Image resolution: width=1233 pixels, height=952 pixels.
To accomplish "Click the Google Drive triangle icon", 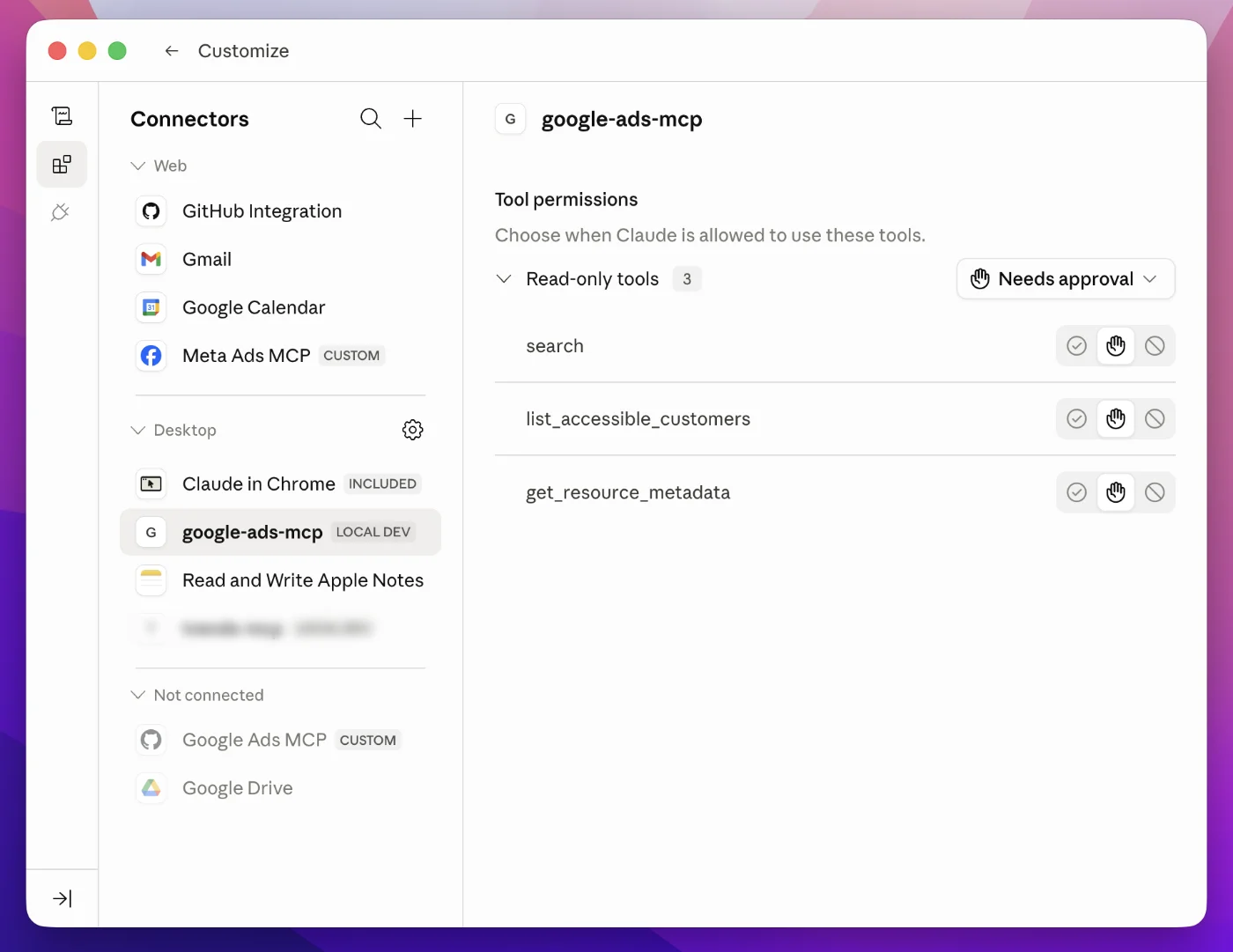I will pos(151,788).
